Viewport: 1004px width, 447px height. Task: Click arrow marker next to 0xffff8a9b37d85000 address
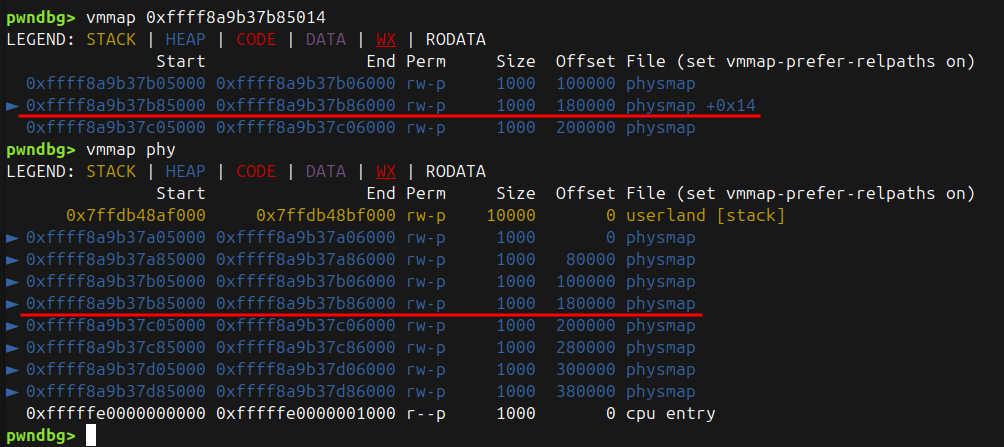13,392
